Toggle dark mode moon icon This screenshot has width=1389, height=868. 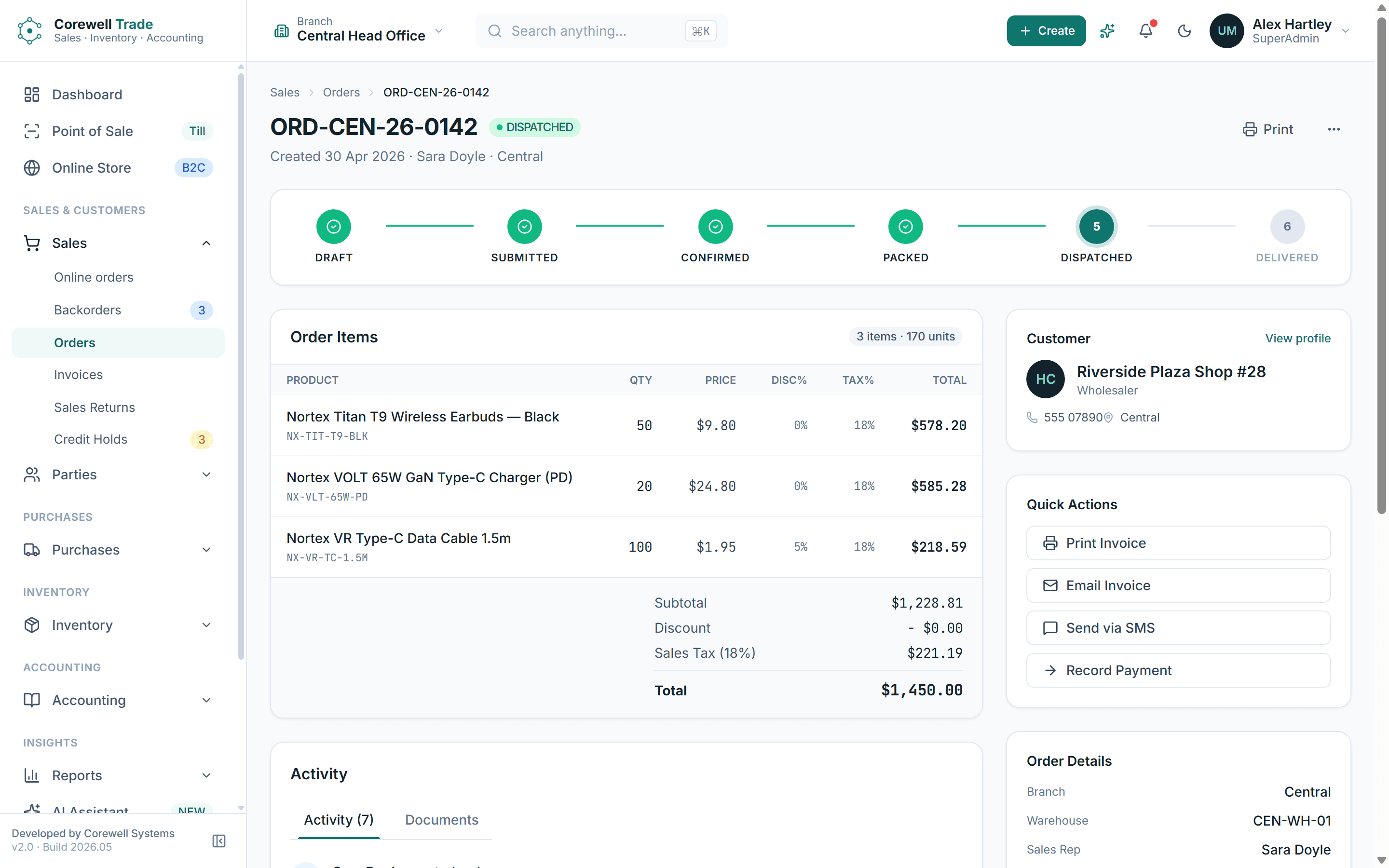pos(1184,31)
